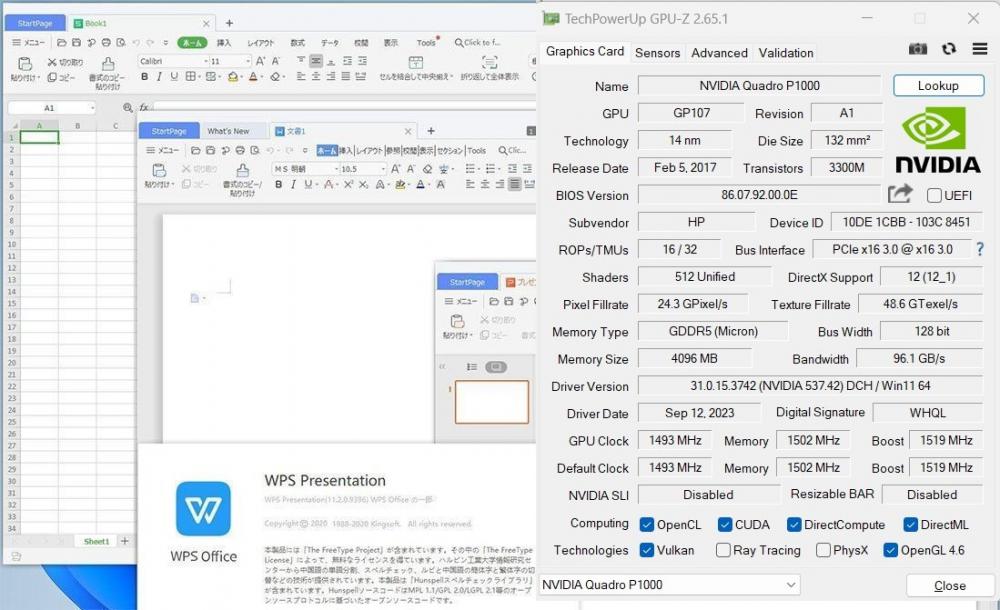Image resolution: width=1000 pixels, height=610 pixels.
Task: Open the GPU-Z hamburger menu
Action: pos(980,49)
